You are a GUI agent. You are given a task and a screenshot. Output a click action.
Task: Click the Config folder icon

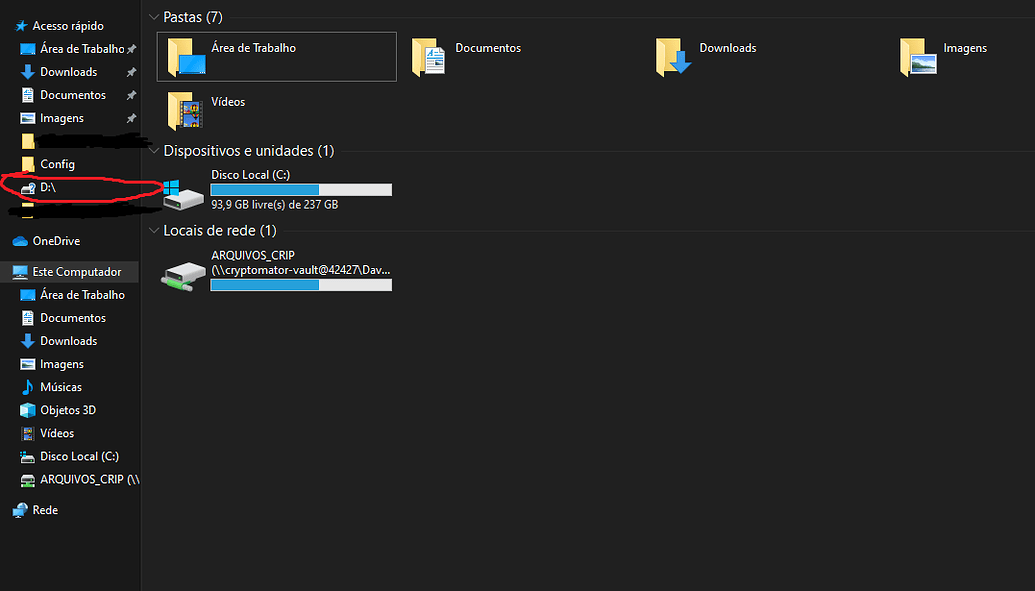pyautogui.click(x=28, y=164)
